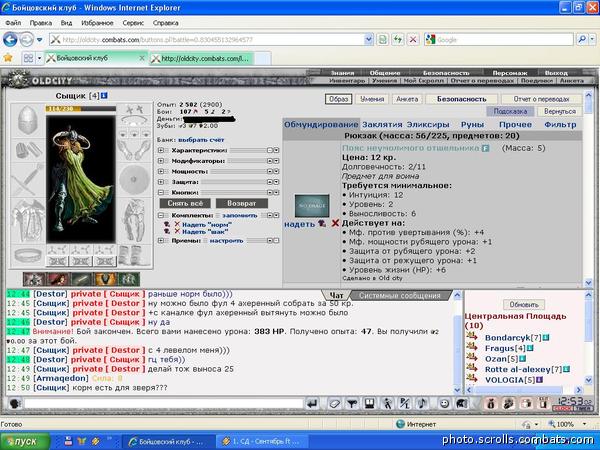Switch to Системные сообщения chat tab
The image size is (600, 450).
click(x=399, y=295)
